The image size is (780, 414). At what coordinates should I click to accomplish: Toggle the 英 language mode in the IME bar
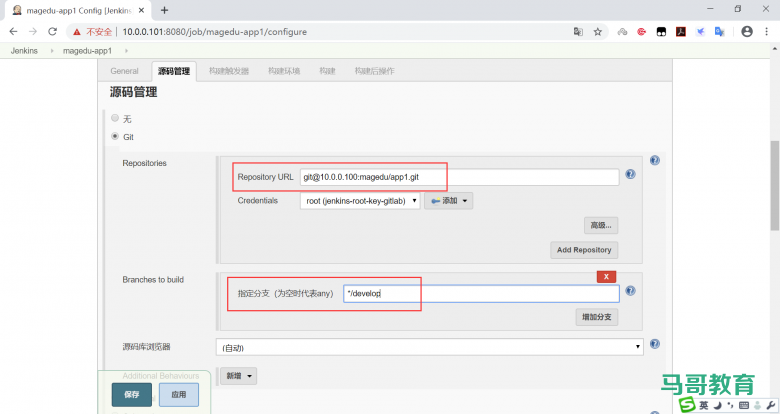[704, 406]
